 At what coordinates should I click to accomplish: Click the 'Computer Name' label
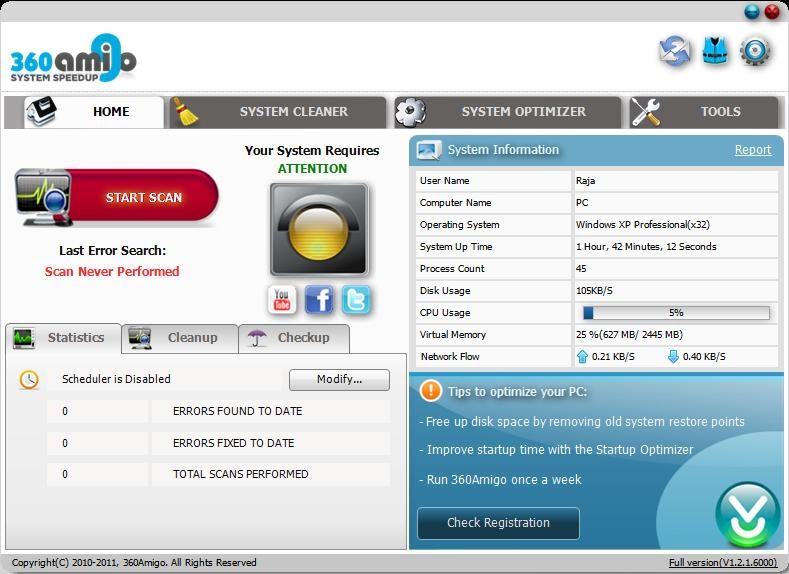pos(455,203)
